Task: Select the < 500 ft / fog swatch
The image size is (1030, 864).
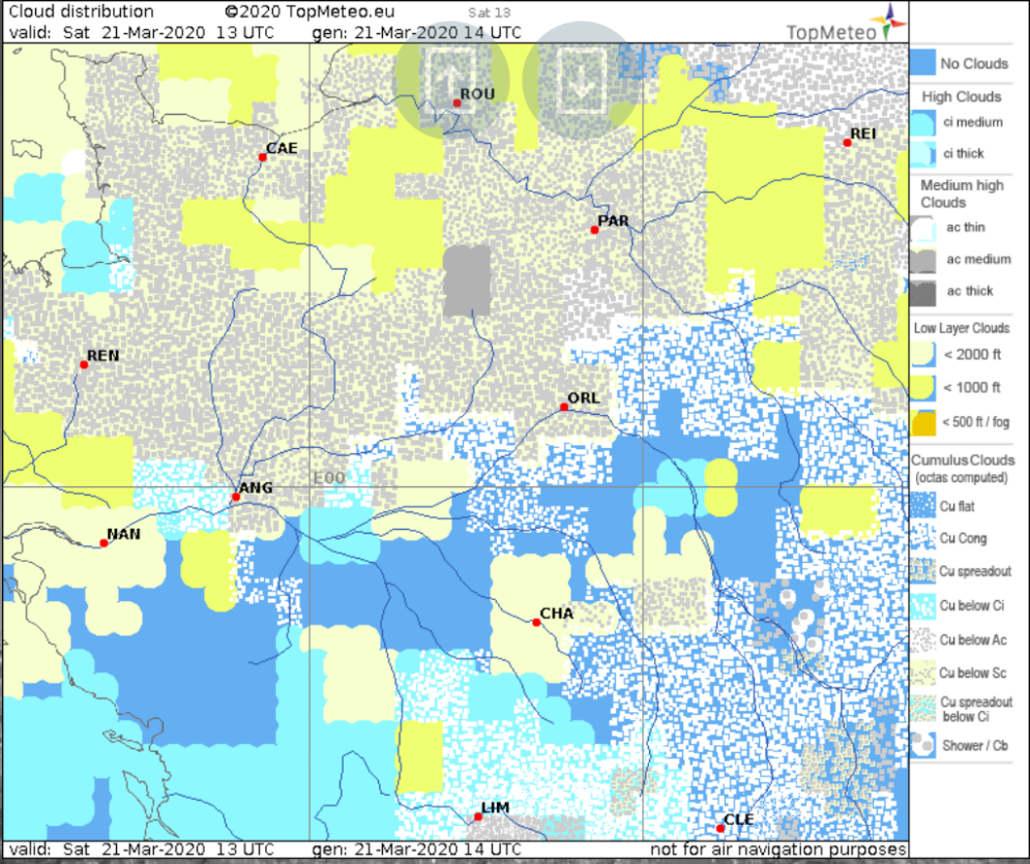Action: pyautogui.click(x=922, y=422)
